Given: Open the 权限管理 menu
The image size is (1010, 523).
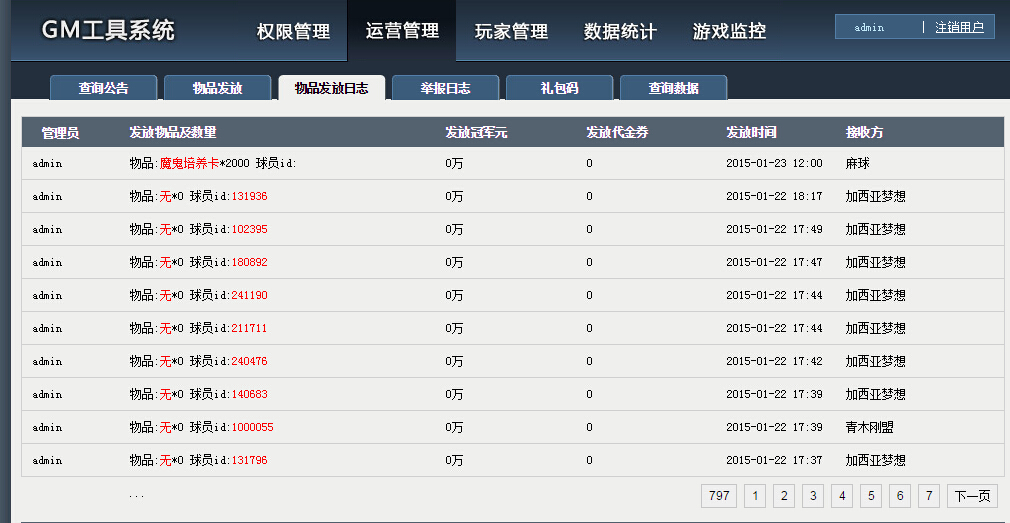Looking at the screenshot, I should [x=293, y=31].
